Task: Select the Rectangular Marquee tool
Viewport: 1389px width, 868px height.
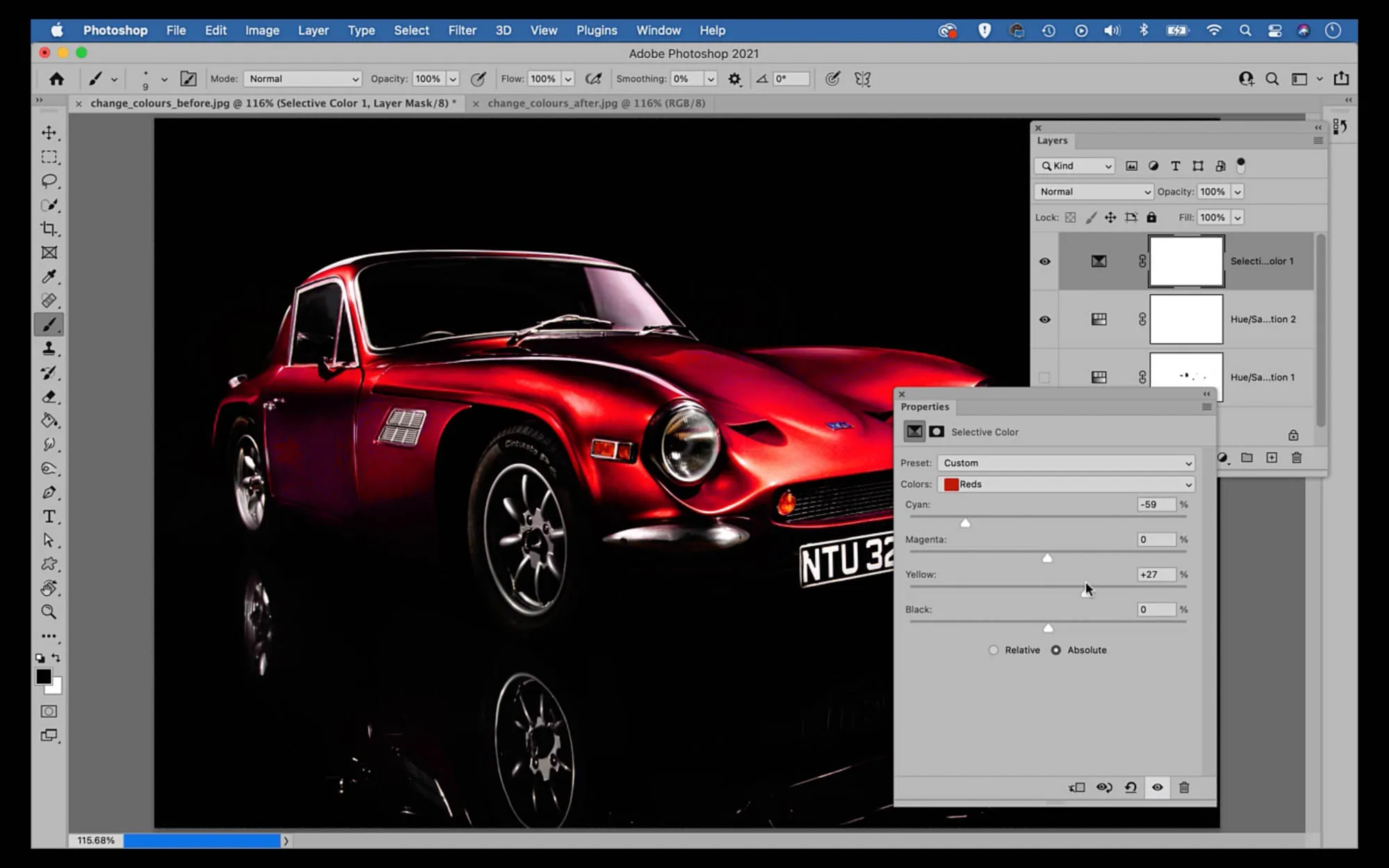Action: click(49, 157)
